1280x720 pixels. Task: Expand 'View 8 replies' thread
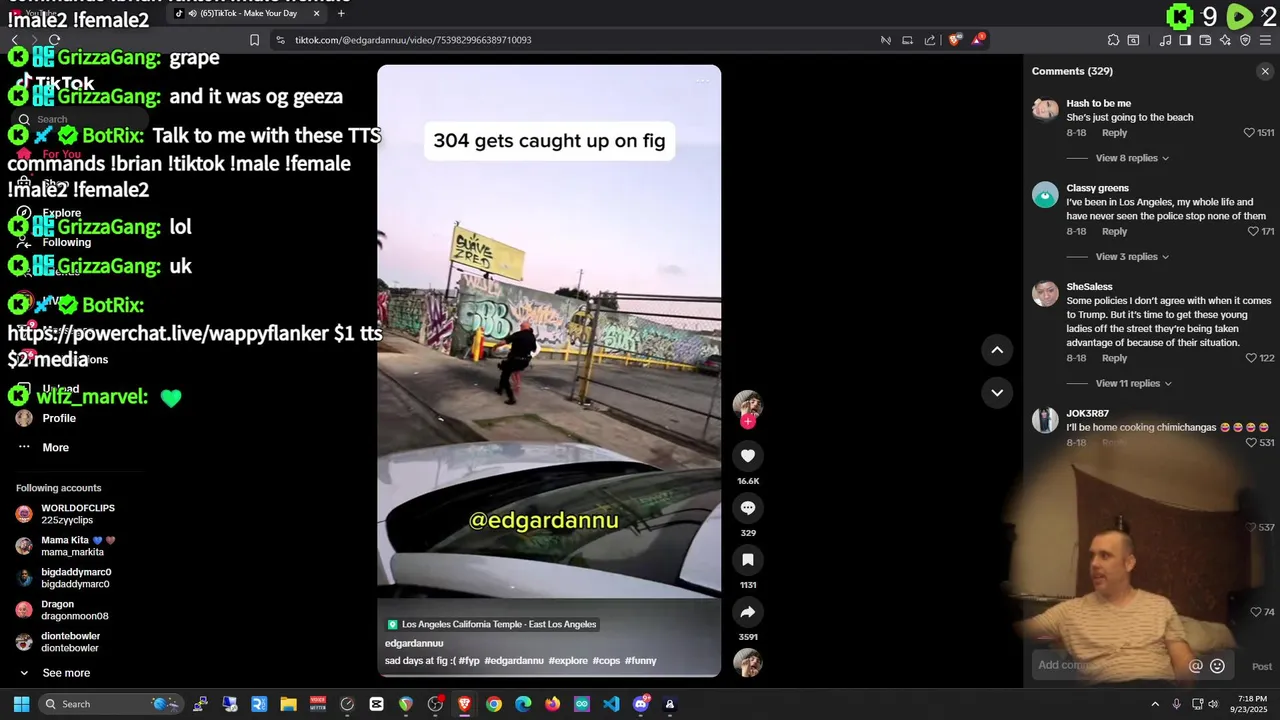[x=1132, y=158]
